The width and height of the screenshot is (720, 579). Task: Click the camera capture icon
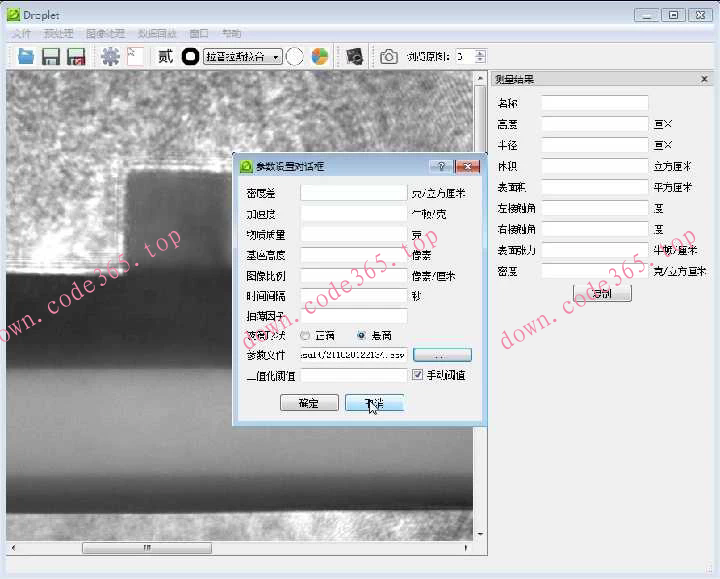click(388, 57)
